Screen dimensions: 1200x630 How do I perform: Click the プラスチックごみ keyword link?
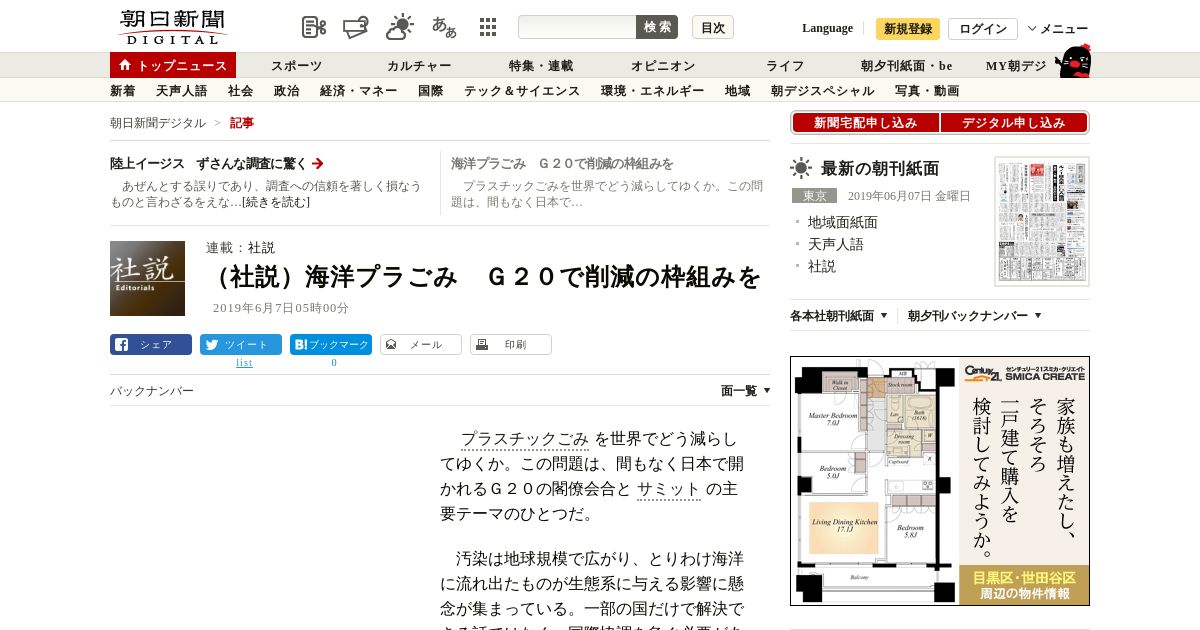525,439
